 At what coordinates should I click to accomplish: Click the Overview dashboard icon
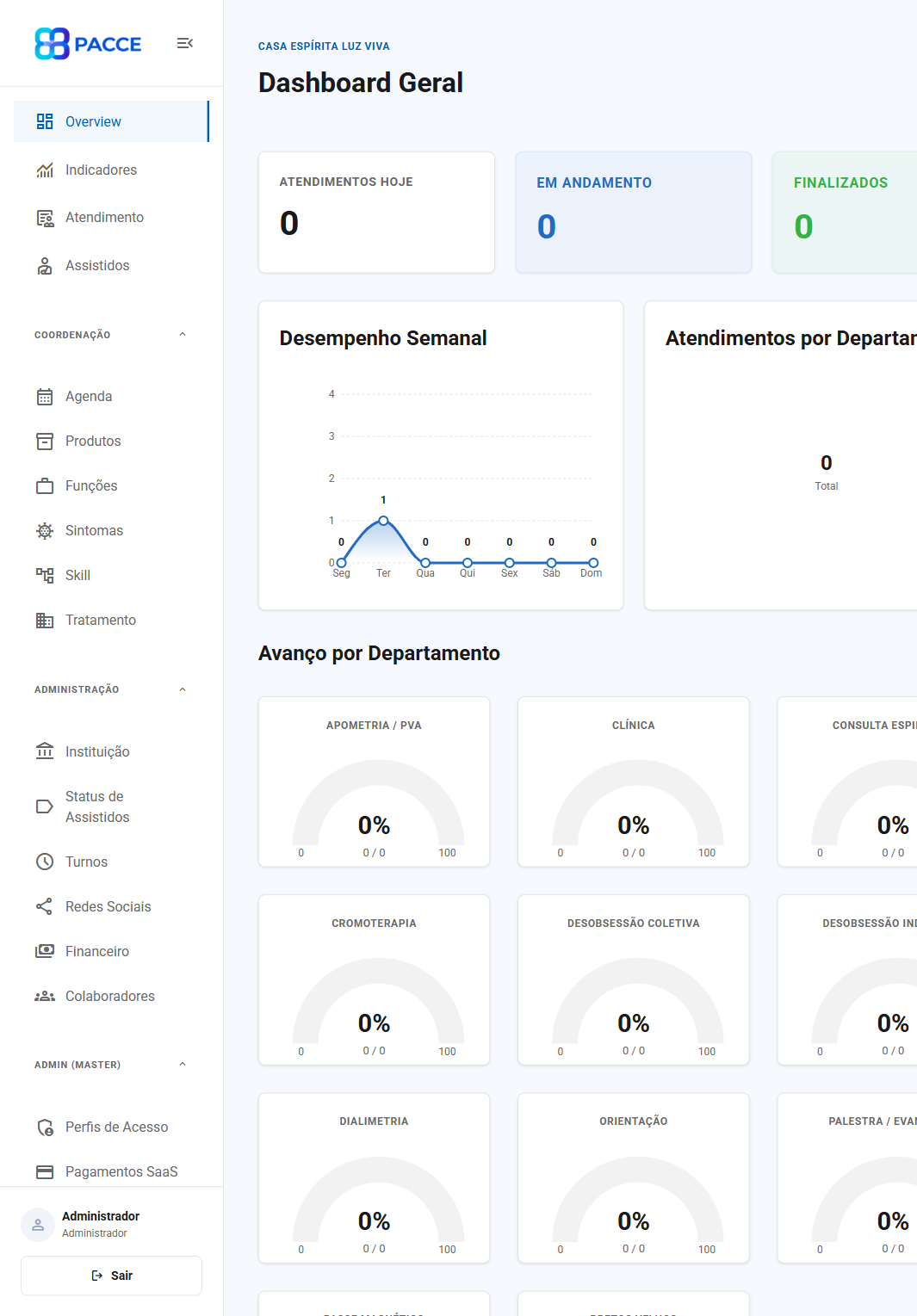[x=45, y=121]
